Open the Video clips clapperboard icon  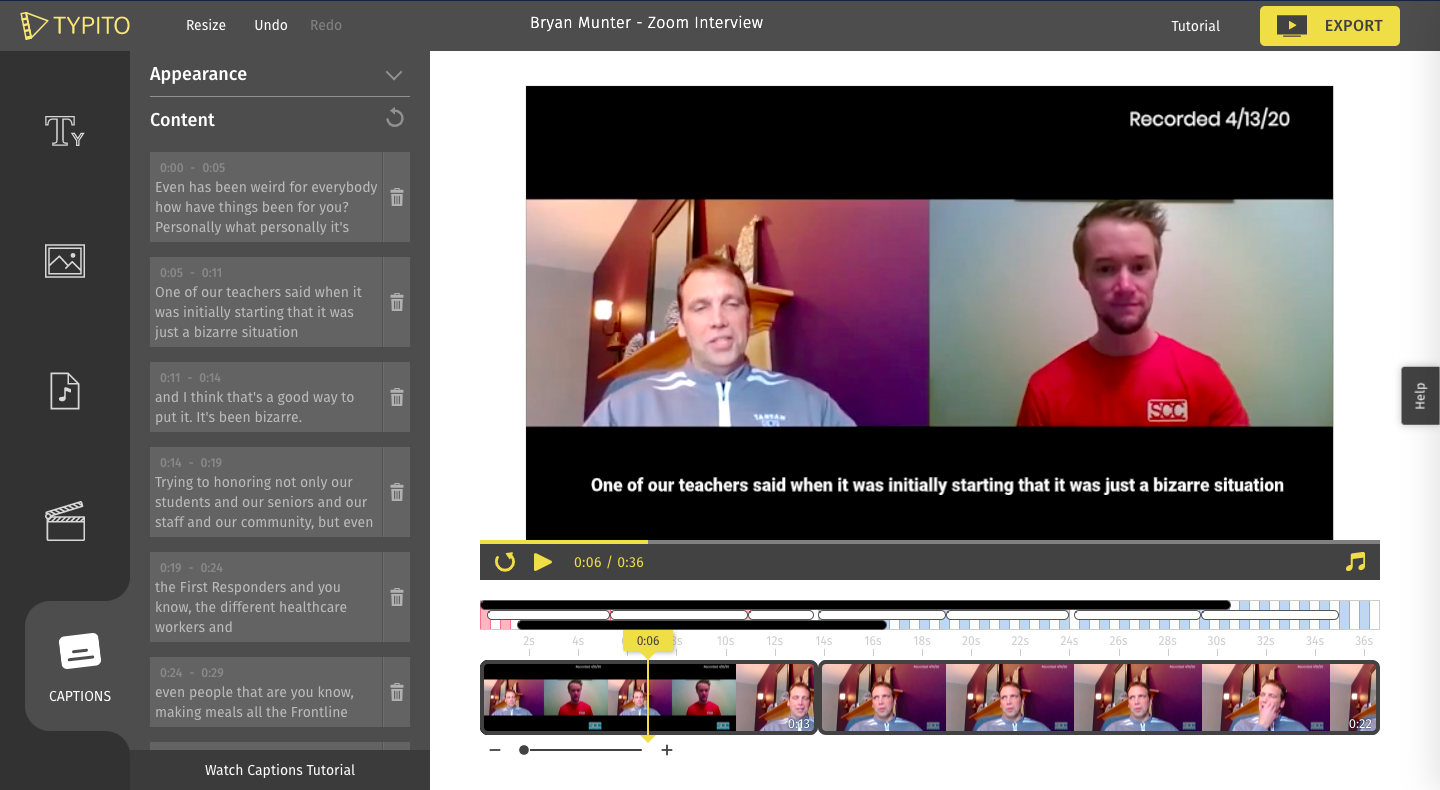(x=65, y=521)
